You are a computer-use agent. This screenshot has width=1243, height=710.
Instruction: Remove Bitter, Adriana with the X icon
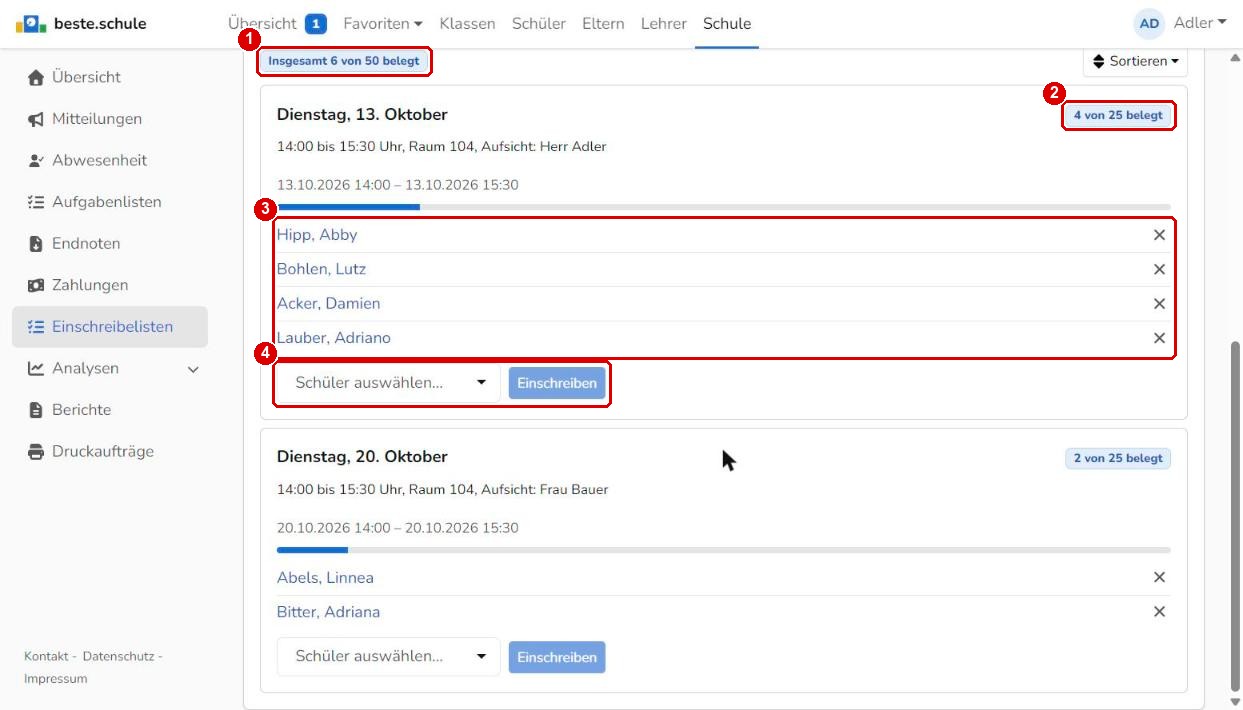tap(1159, 612)
